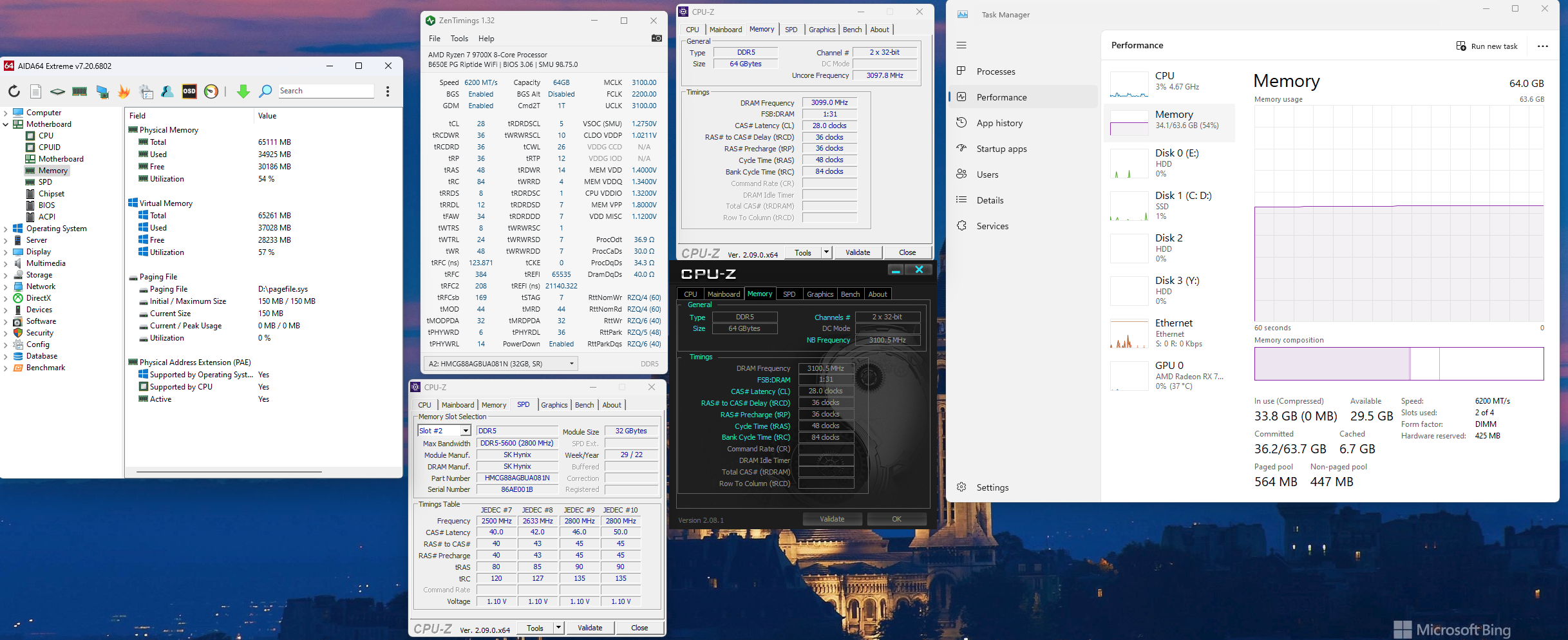Switch to Bench tab in dark CPU-Z window
Image resolution: width=1568 pixels, height=640 pixels.
pyautogui.click(x=850, y=294)
